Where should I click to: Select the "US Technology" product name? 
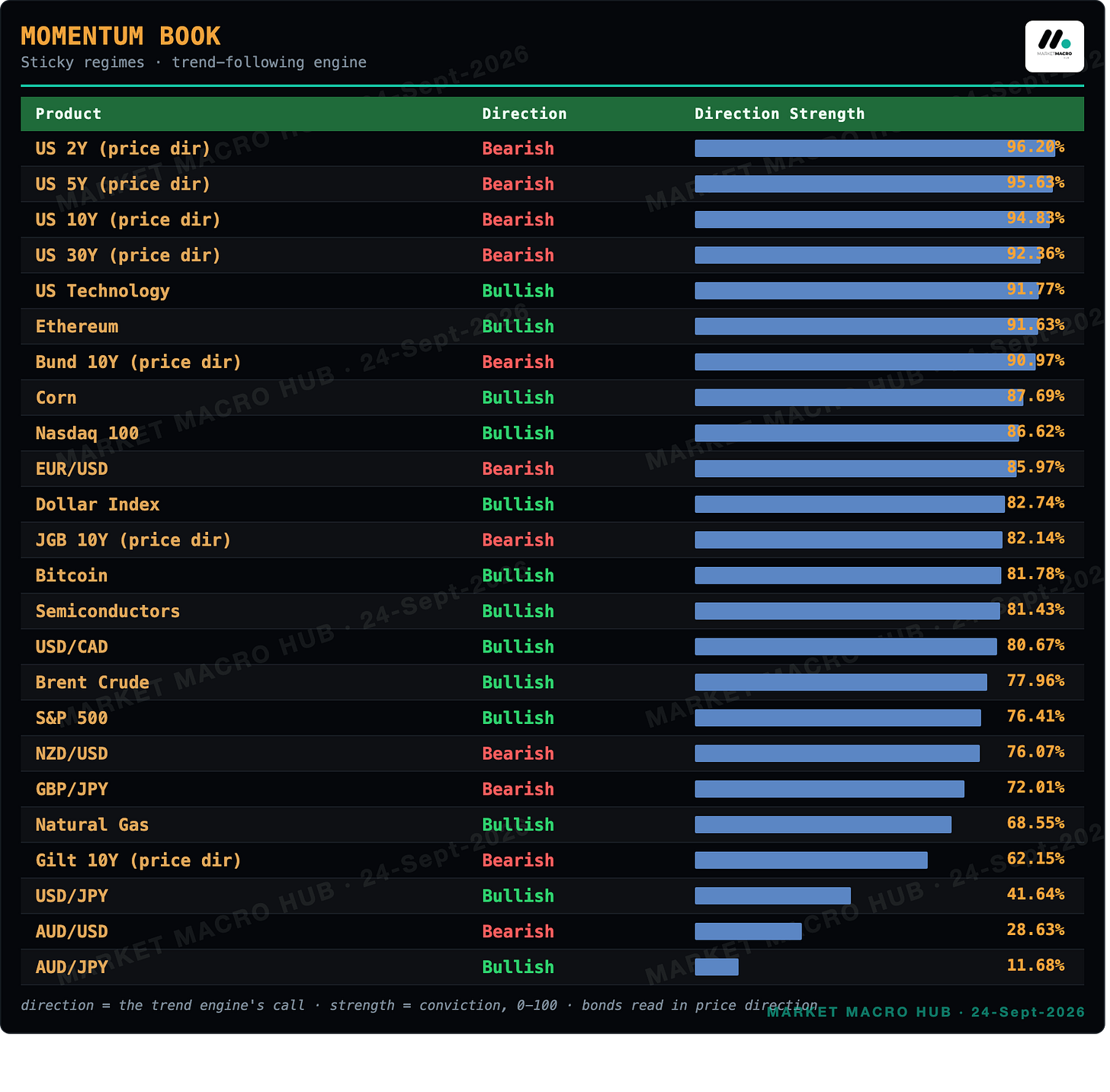click(x=103, y=291)
